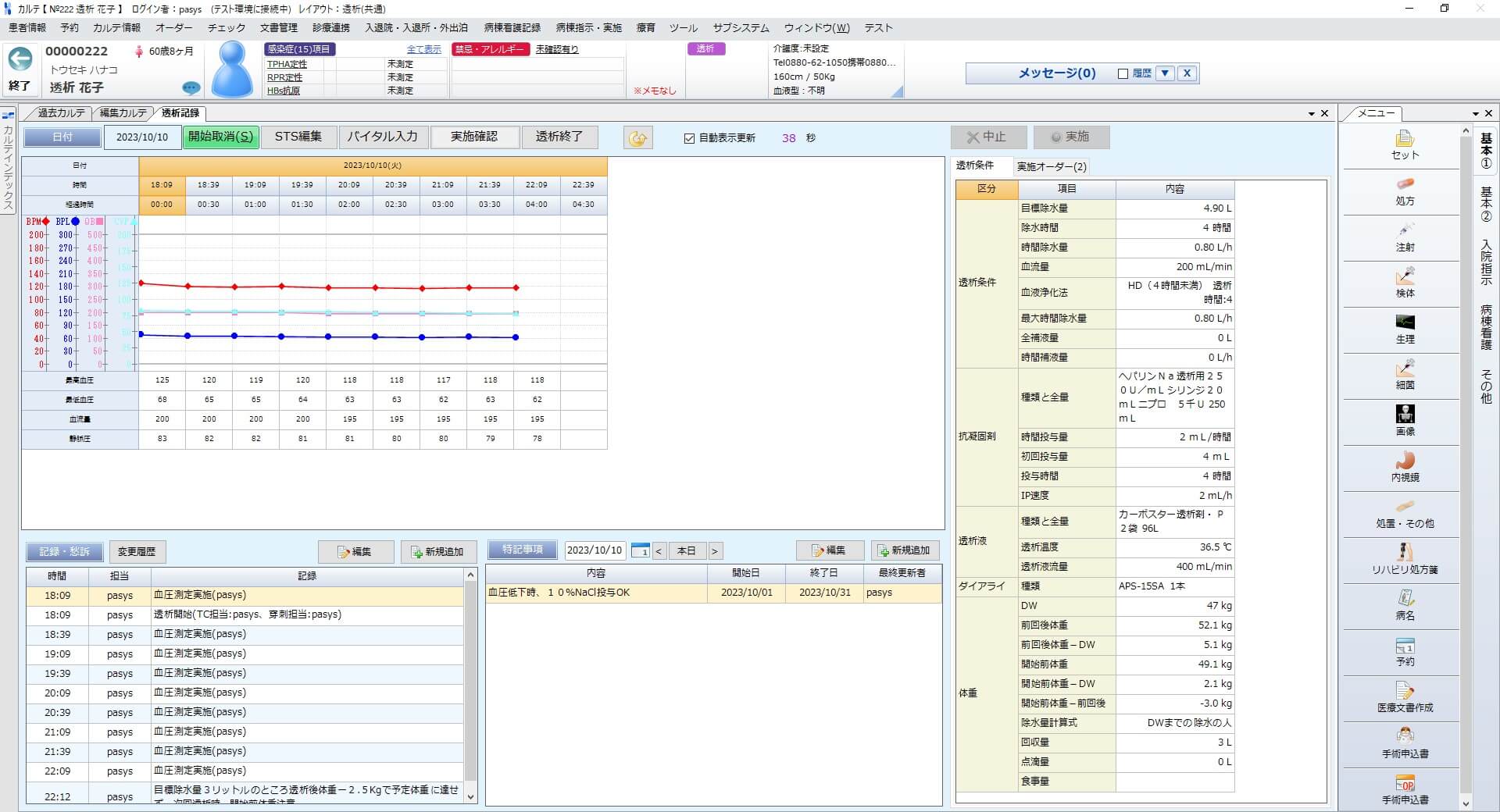Toggle the 自動表示更新 checkbox
This screenshot has width=1500, height=812.
(x=689, y=138)
